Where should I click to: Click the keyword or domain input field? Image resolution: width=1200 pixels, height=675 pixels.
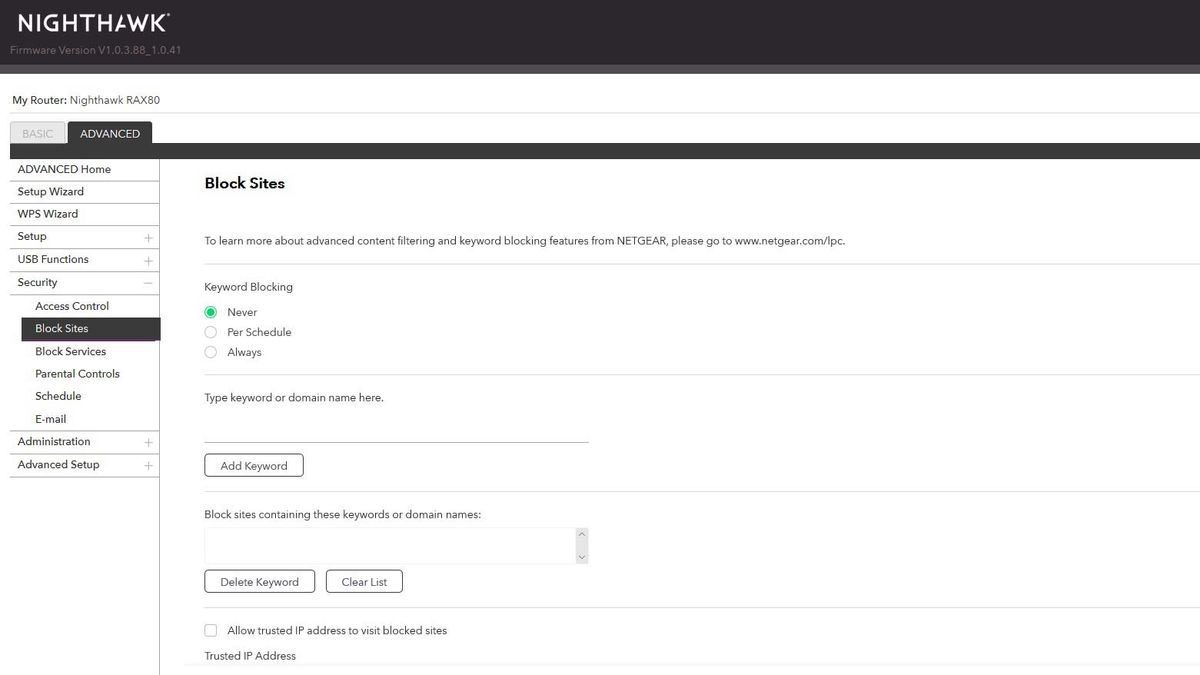(x=396, y=429)
